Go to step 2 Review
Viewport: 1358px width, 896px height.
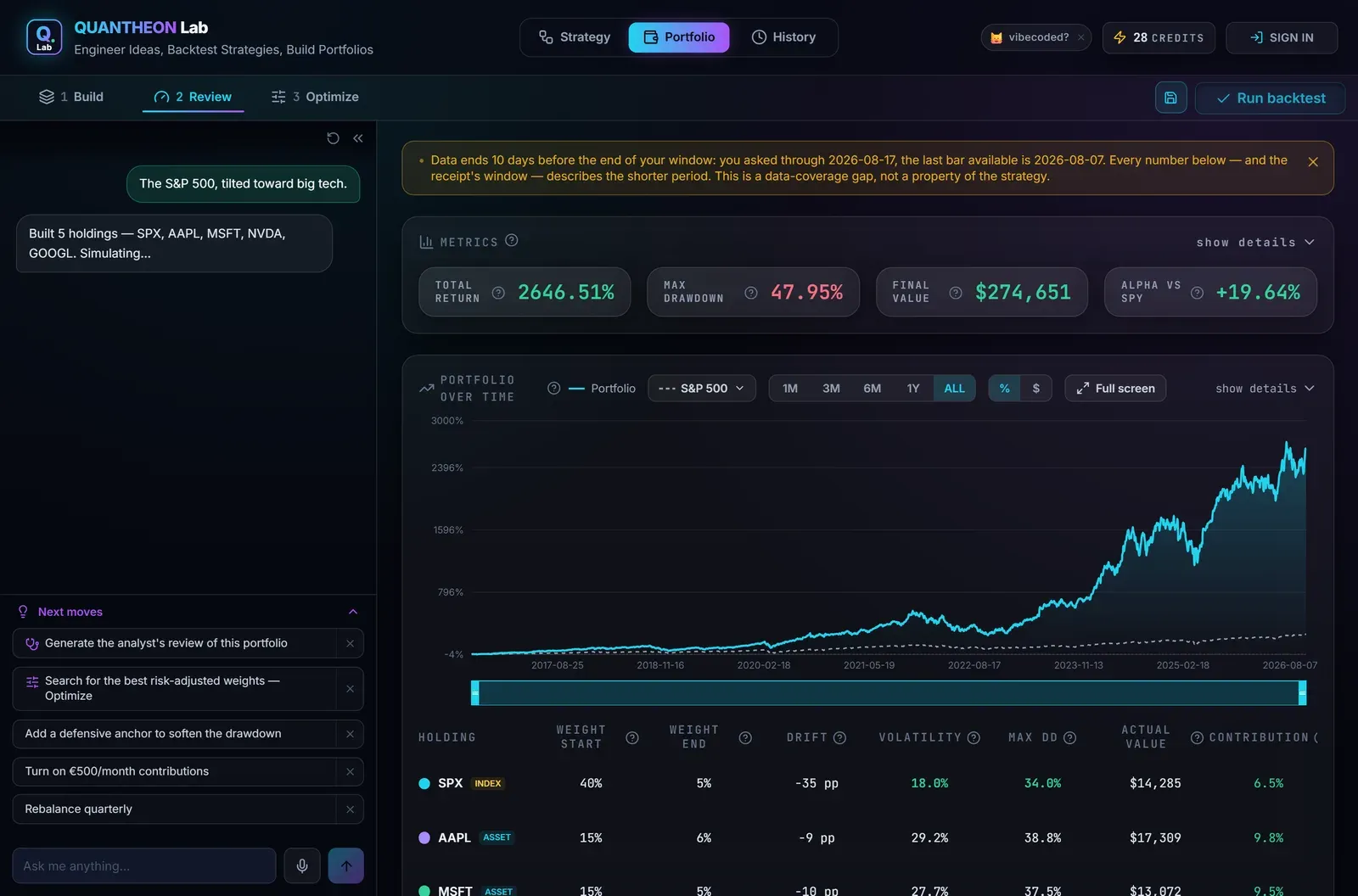[193, 97]
